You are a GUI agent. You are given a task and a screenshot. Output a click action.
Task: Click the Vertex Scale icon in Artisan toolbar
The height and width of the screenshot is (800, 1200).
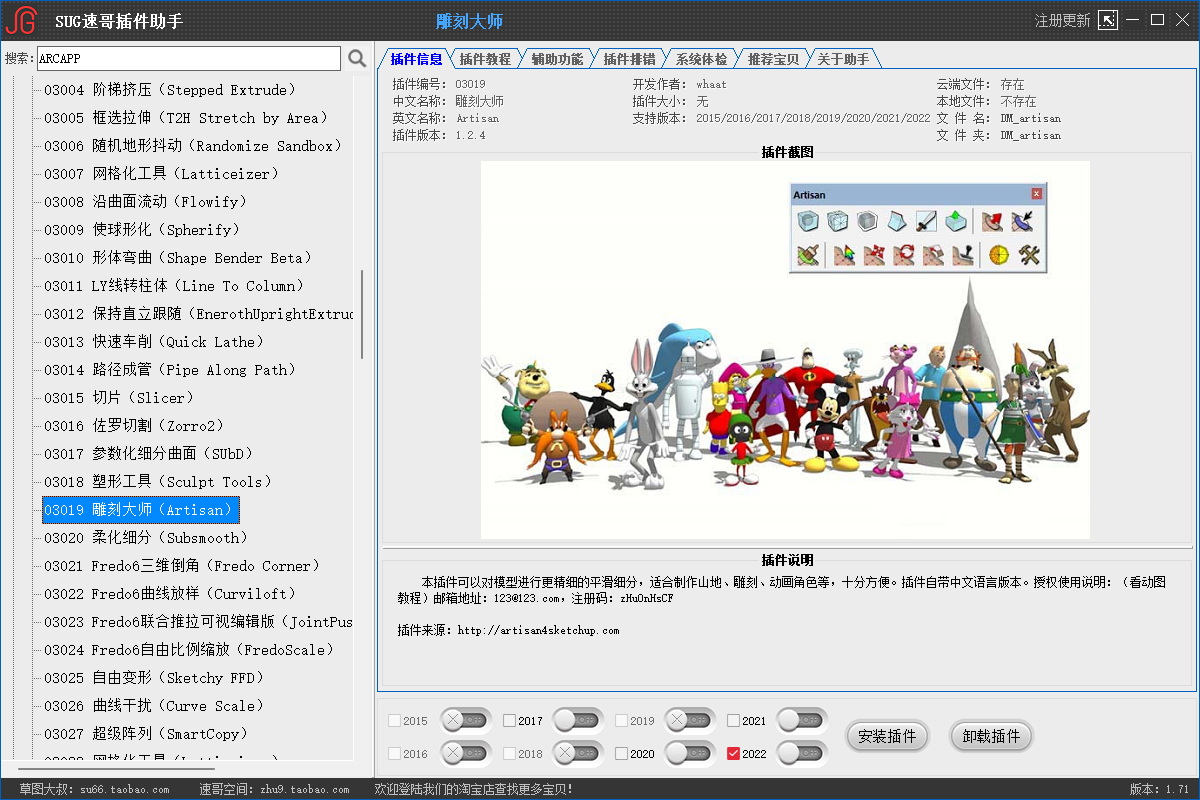(933, 255)
